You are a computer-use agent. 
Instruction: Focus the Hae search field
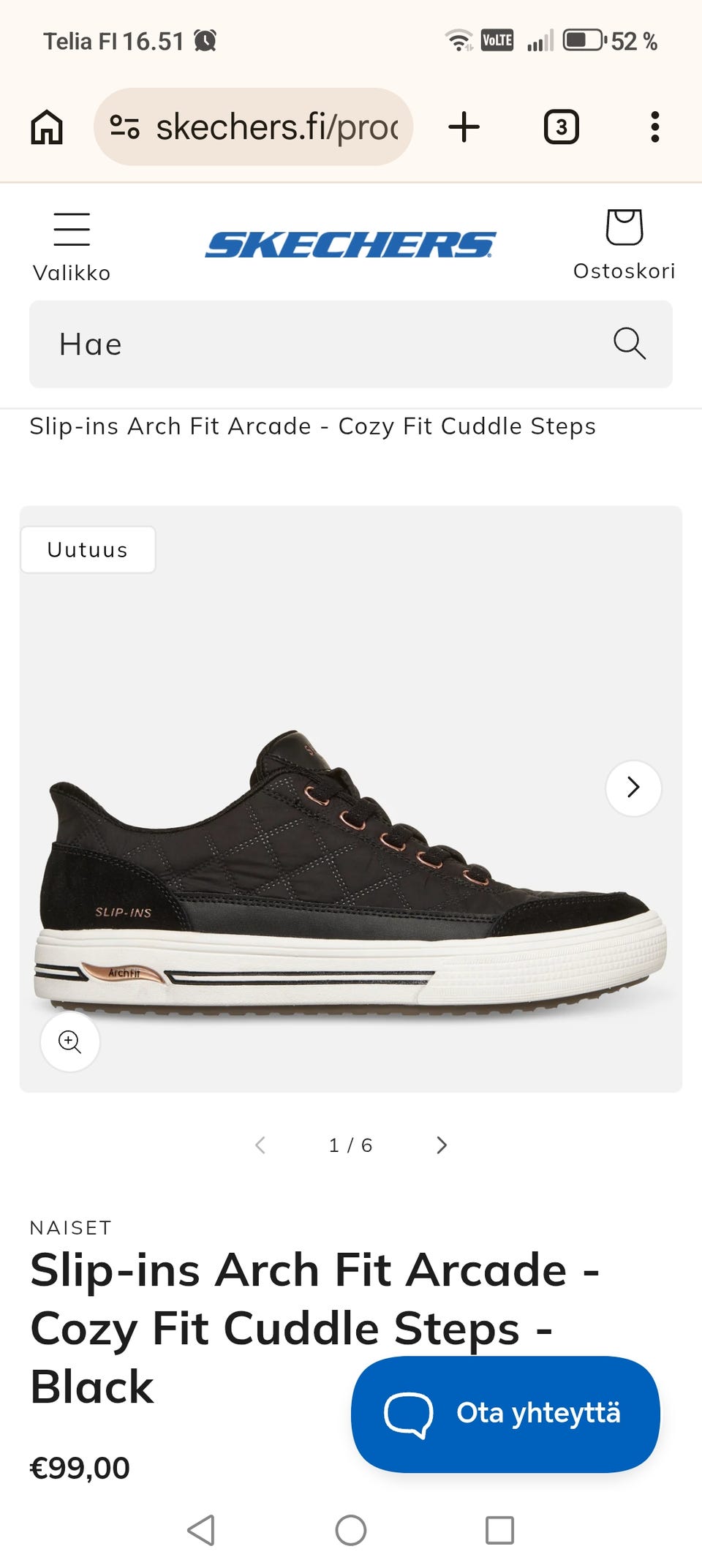coord(351,344)
